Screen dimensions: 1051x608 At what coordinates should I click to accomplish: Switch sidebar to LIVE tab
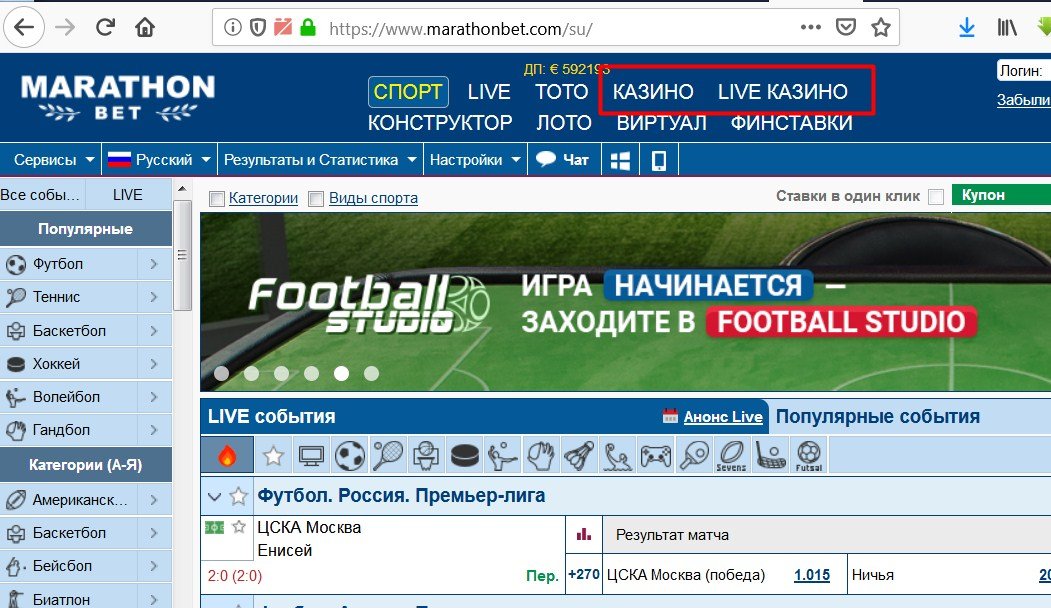click(x=127, y=195)
